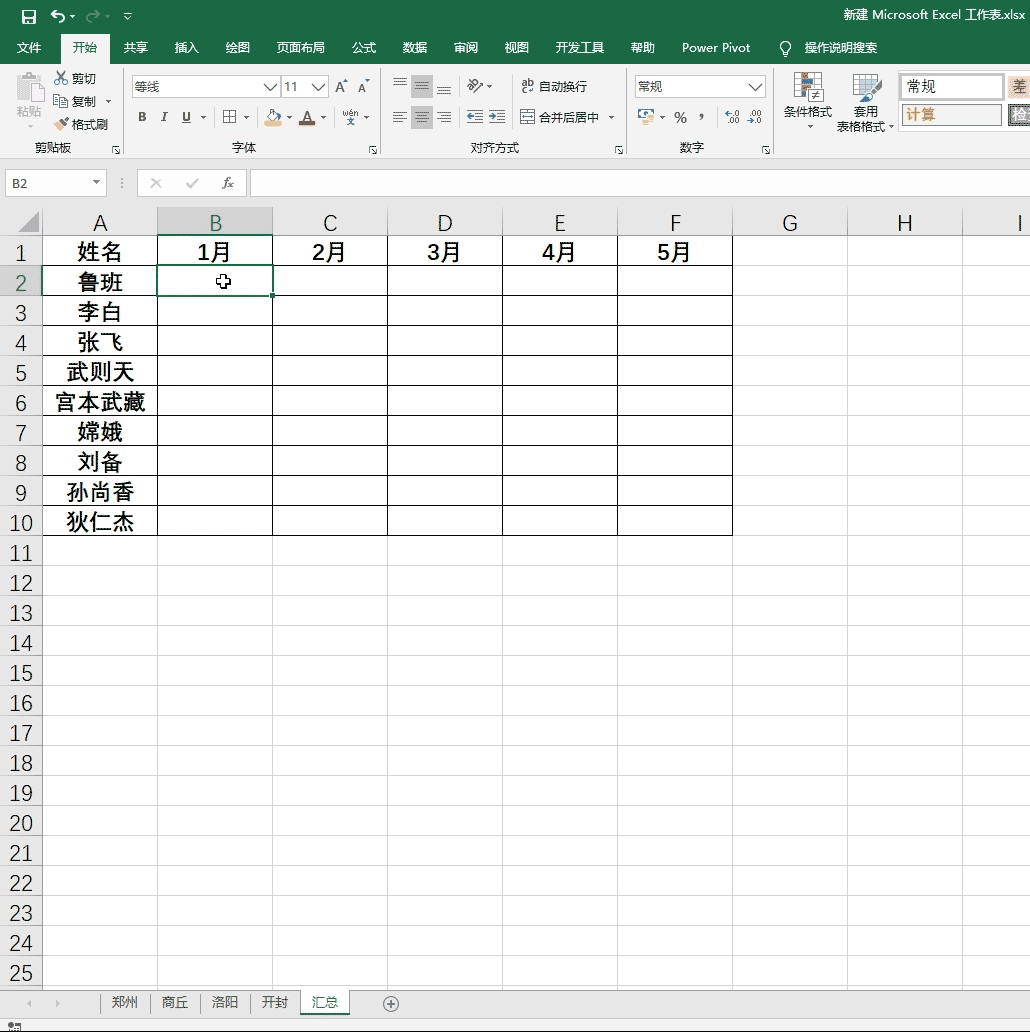Viewport: 1030px width, 1032px height.
Task: Apply the 常规 Normal cell style
Action: coord(952,86)
